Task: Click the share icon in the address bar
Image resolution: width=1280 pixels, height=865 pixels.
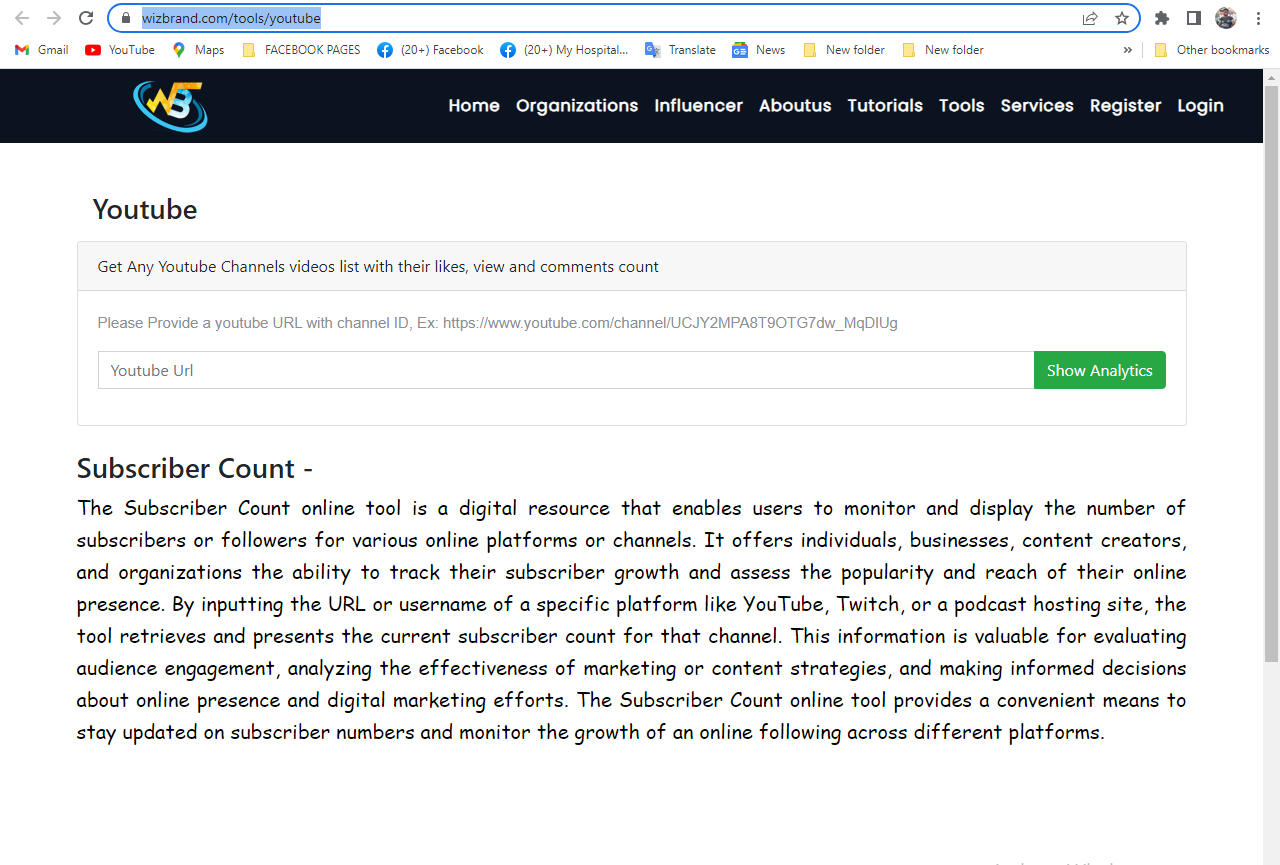Action: coord(1089,17)
